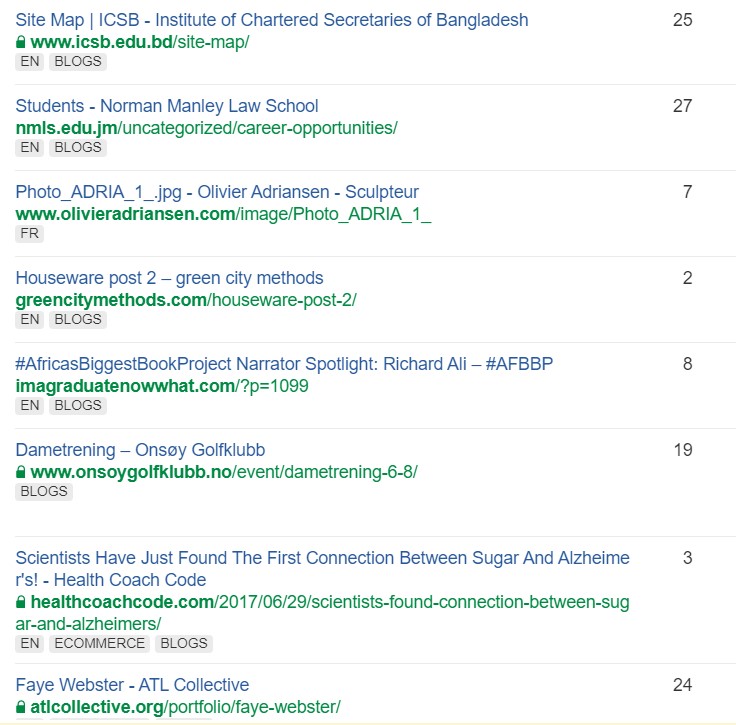
Task: Click the lock icon beside www.icsb.edu.bd
Action: [x=20, y=42]
